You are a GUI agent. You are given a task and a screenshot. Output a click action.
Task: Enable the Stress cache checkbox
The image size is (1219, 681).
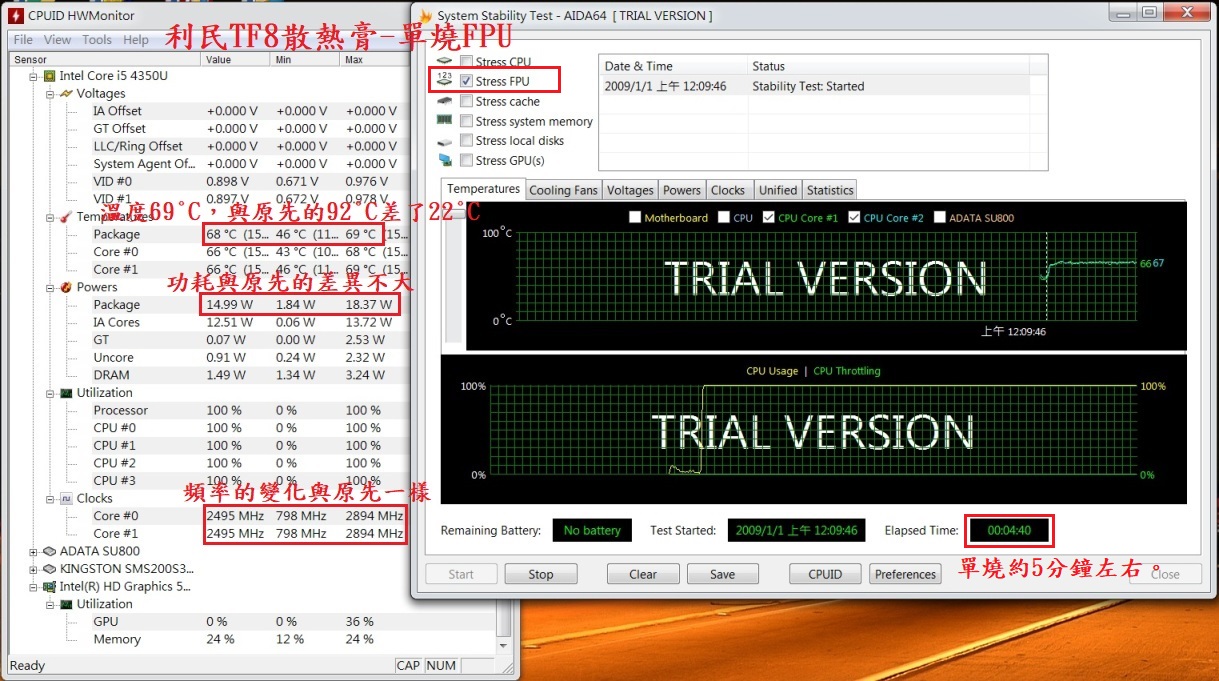[466, 101]
